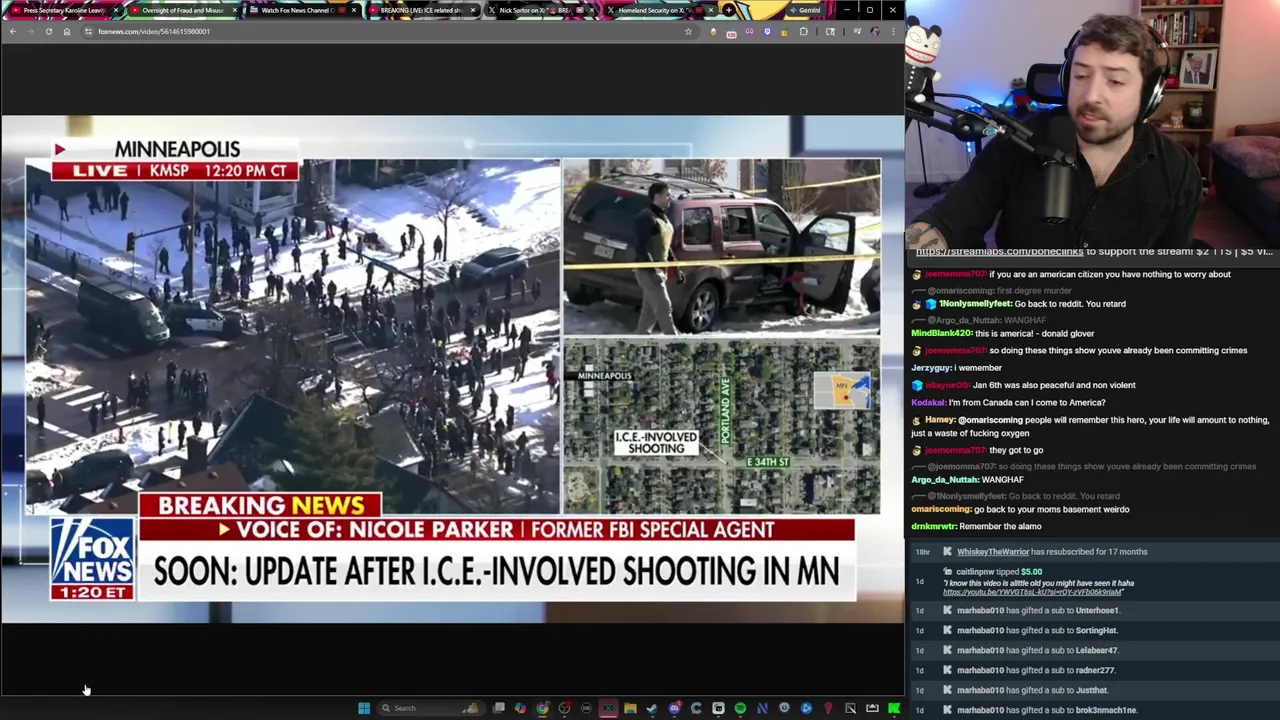Close the Oversight of Fraud tab
1280x720 pixels.
pos(235,10)
